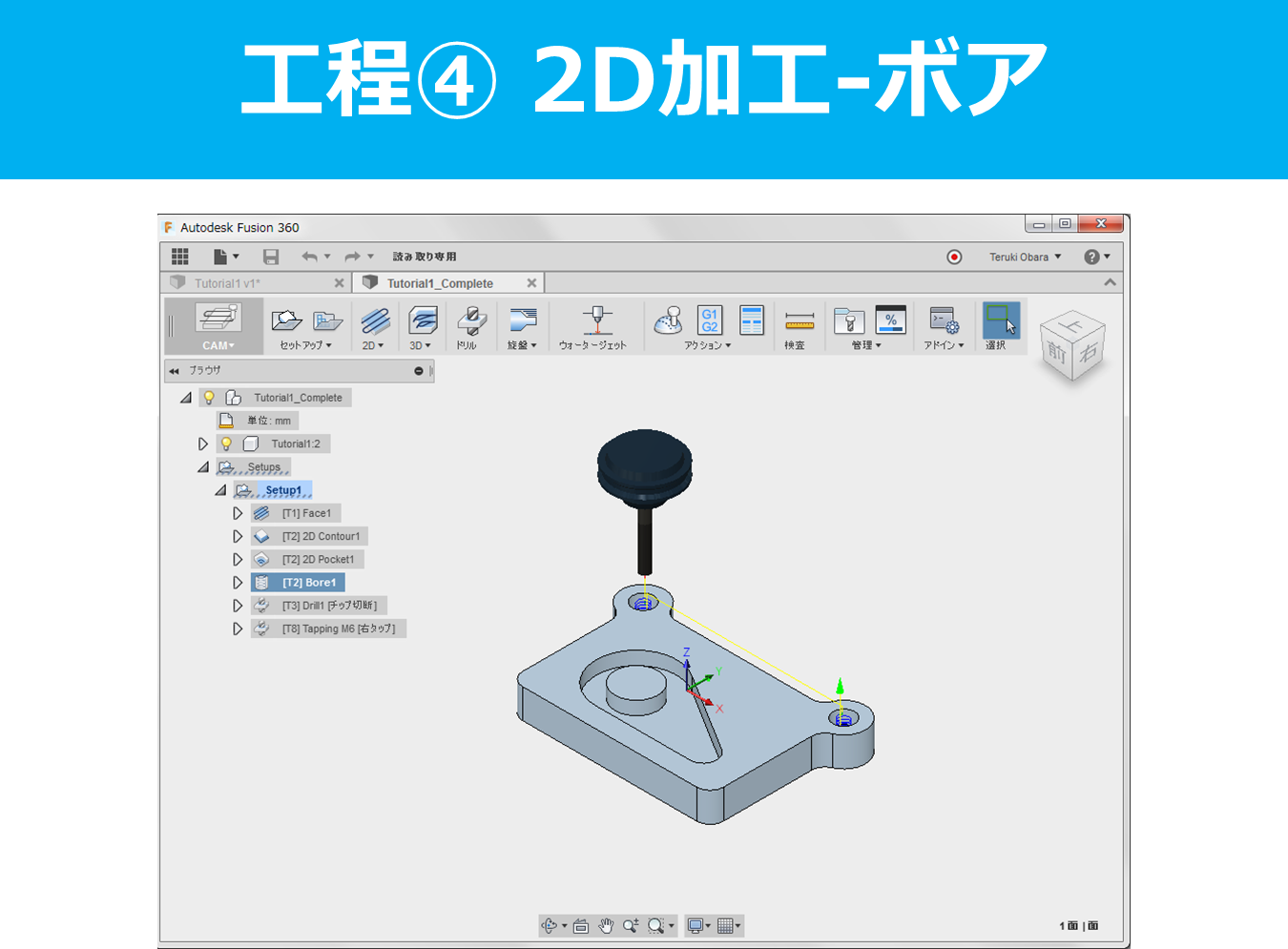This screenshot has height=949, width=1288.
Task: Click the Save icon in the toolbar
Action: coord(271,256)
